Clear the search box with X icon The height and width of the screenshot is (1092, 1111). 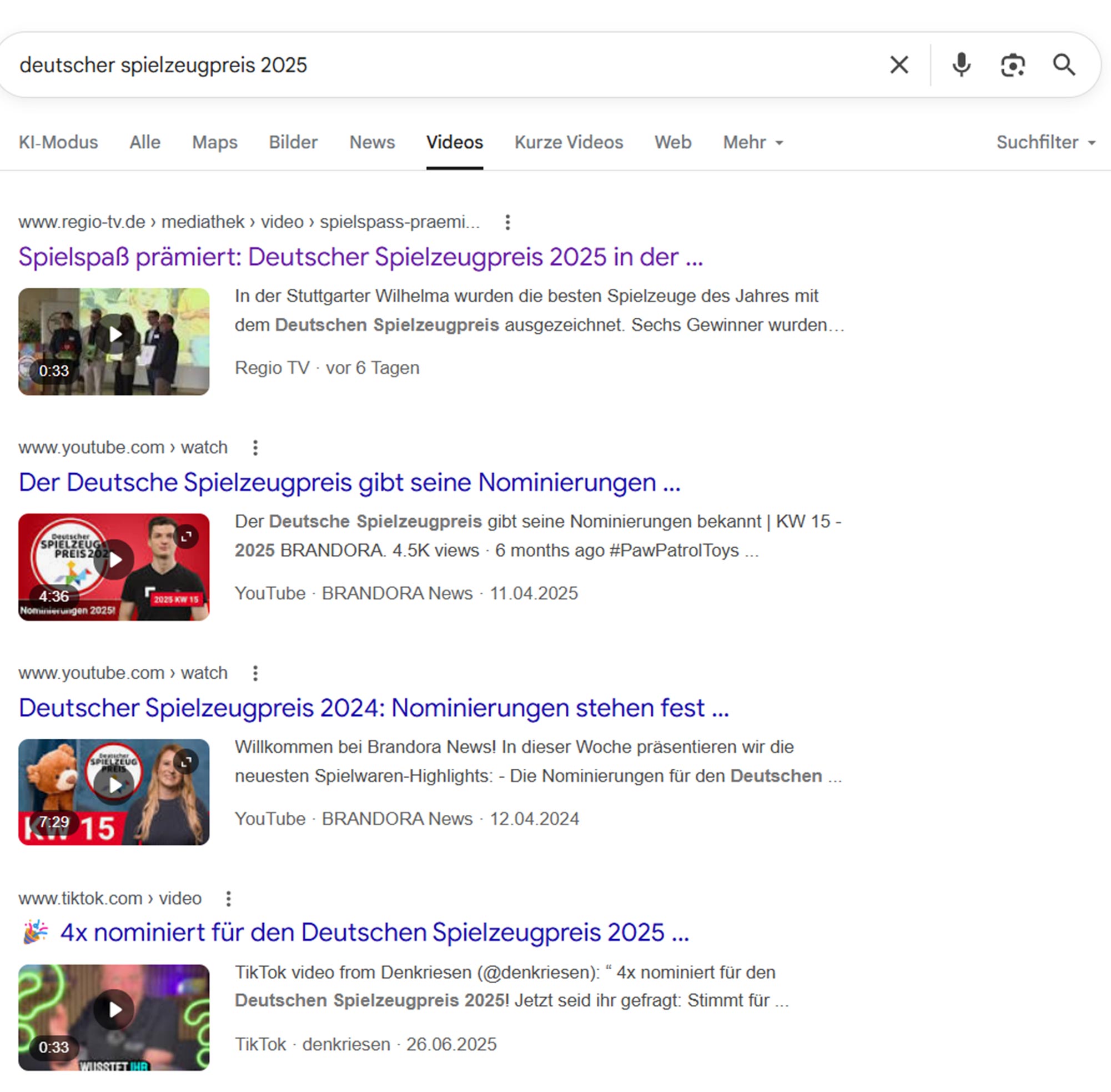point(899,65)
